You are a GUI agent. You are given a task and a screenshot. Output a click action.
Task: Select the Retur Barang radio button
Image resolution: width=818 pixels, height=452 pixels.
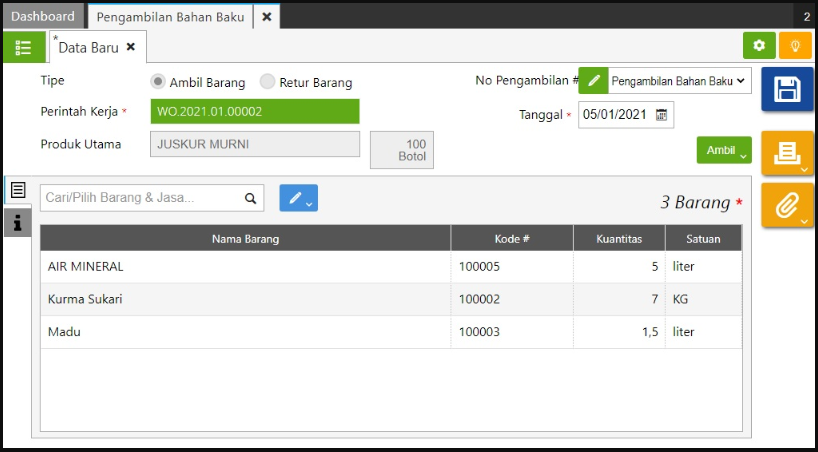point(267,82)
